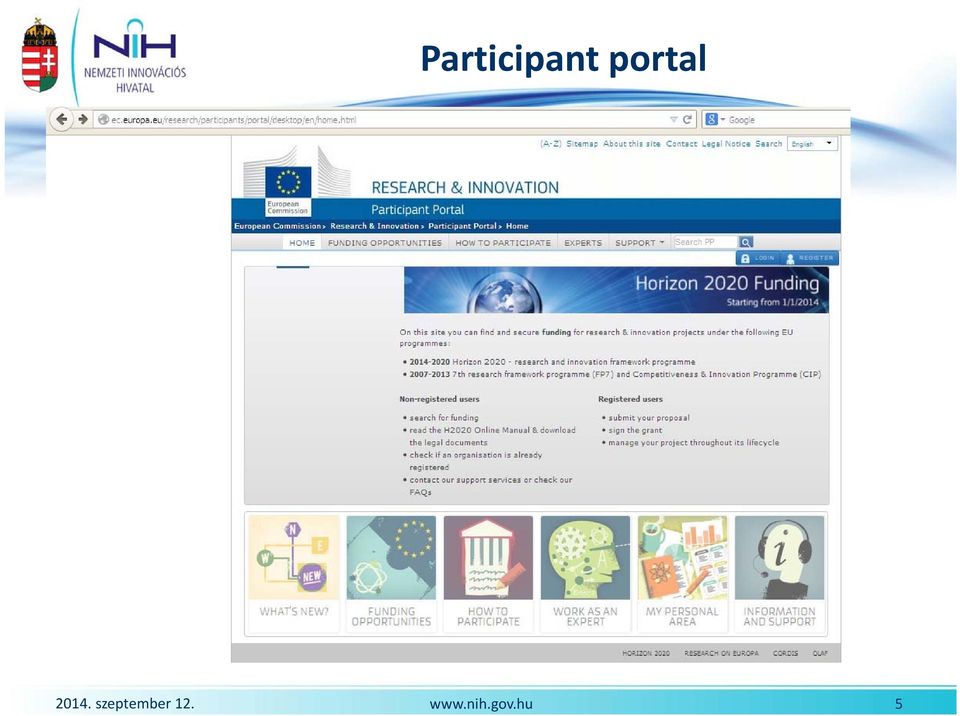Select the Funding Opportunities navigation tab
The image size is (960, 716).
click(x=384, y=243)
